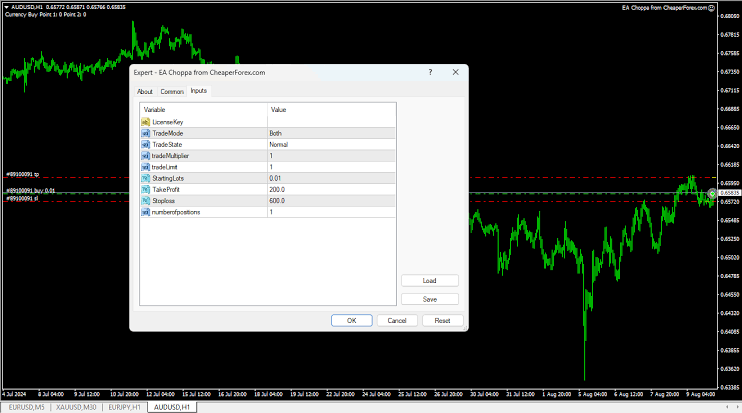Click the tradeMultiplier variable name
The image size is (742, 413).
(x=170, y=156)
